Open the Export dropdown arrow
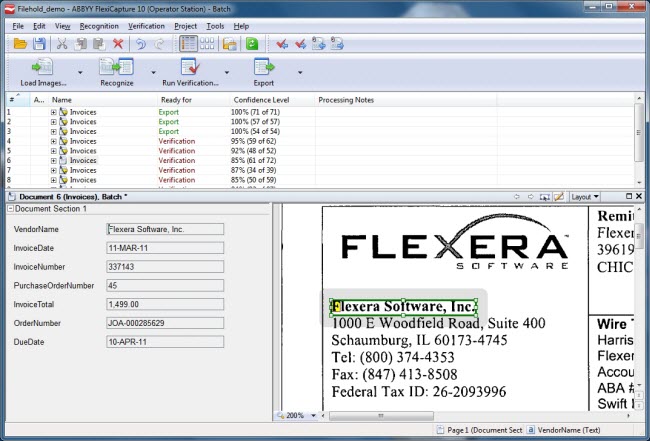650x441 pixels. 300,73
